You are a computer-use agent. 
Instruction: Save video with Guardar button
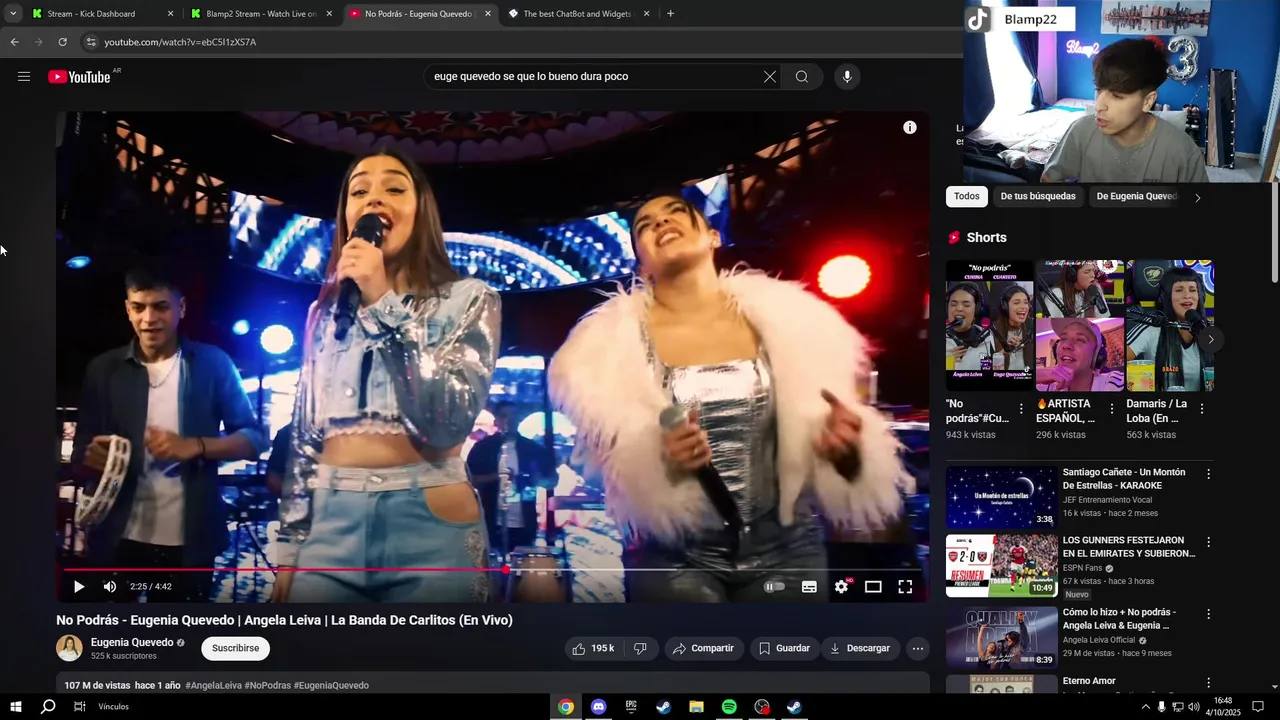[x=784, y=649]
